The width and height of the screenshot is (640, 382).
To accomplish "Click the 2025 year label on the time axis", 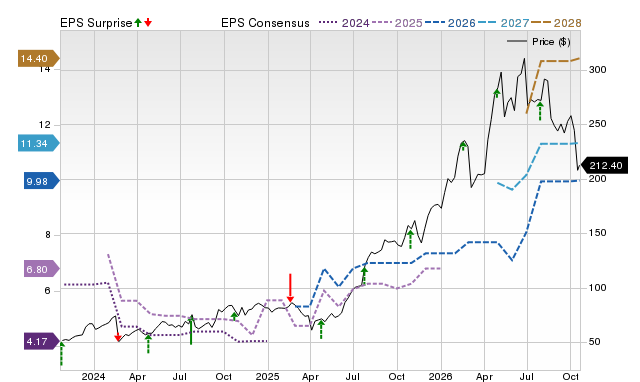I will (x=267, y=376).
